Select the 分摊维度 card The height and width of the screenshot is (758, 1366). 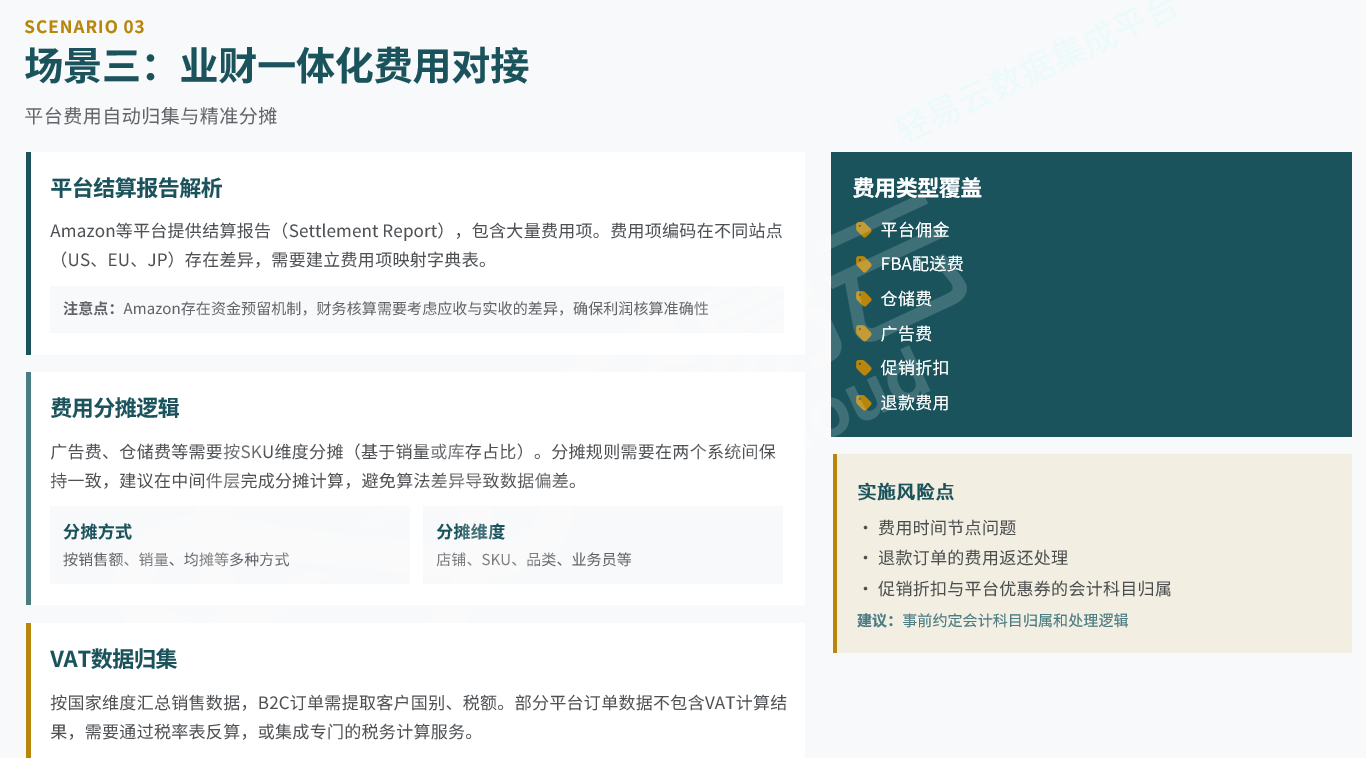click(602, 545)
